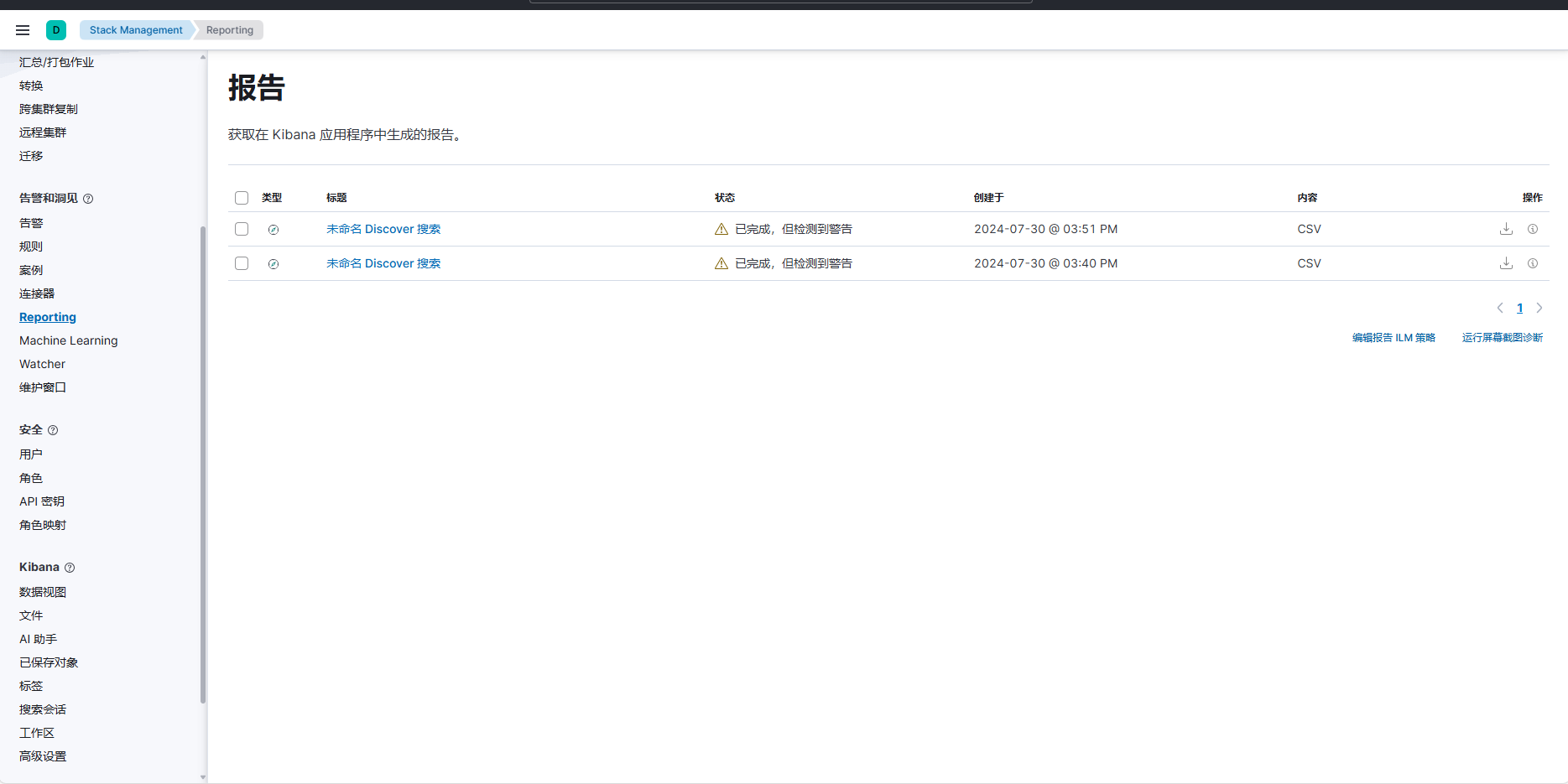The height and width of the screenshot is (784, 1568).
Task: Click the warning icon in the 03:40 PM row
Action: [x=721, y=263]
